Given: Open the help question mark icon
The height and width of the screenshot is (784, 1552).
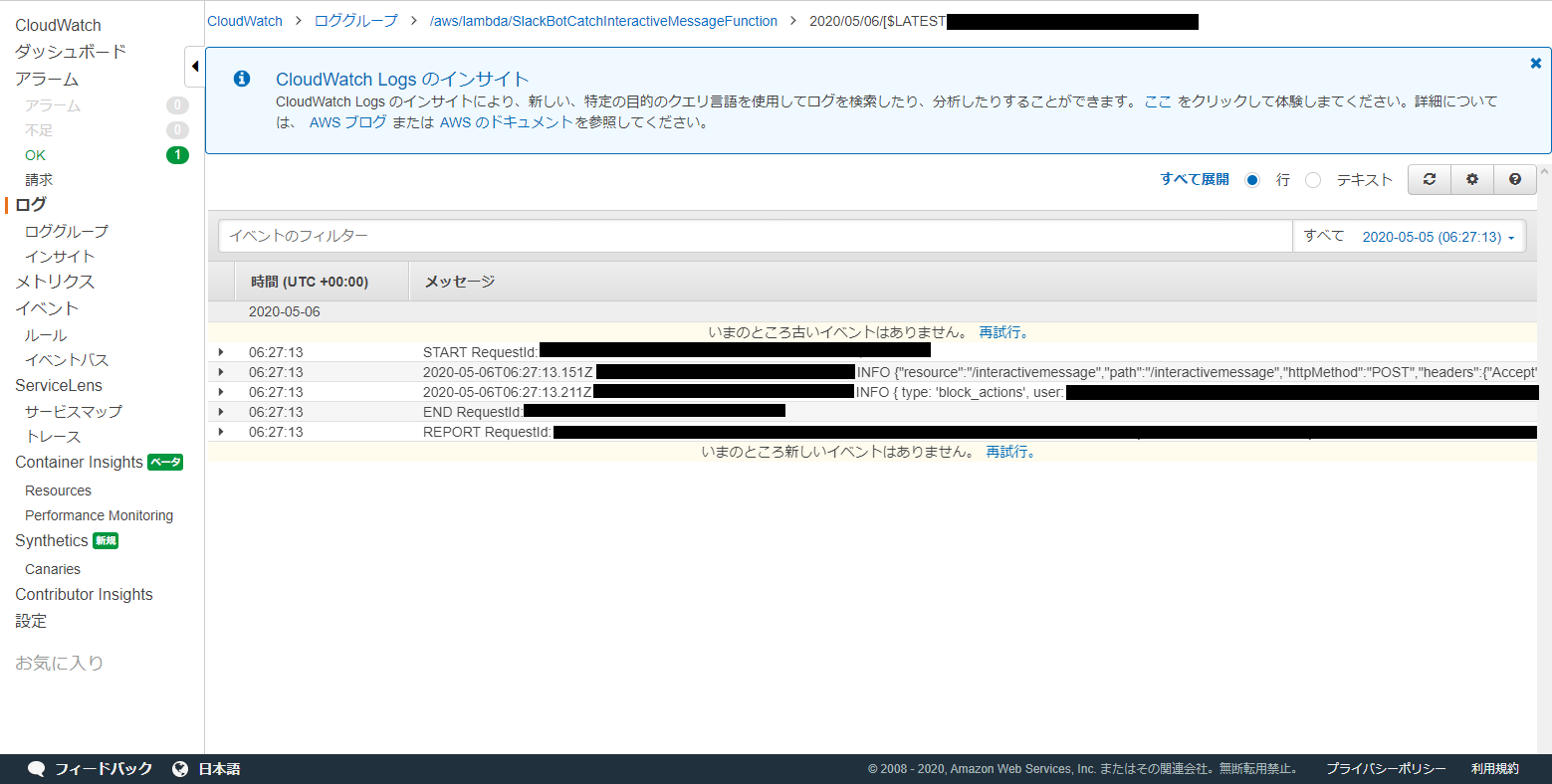Looking at the screenshot, I should coord(1515,179).
